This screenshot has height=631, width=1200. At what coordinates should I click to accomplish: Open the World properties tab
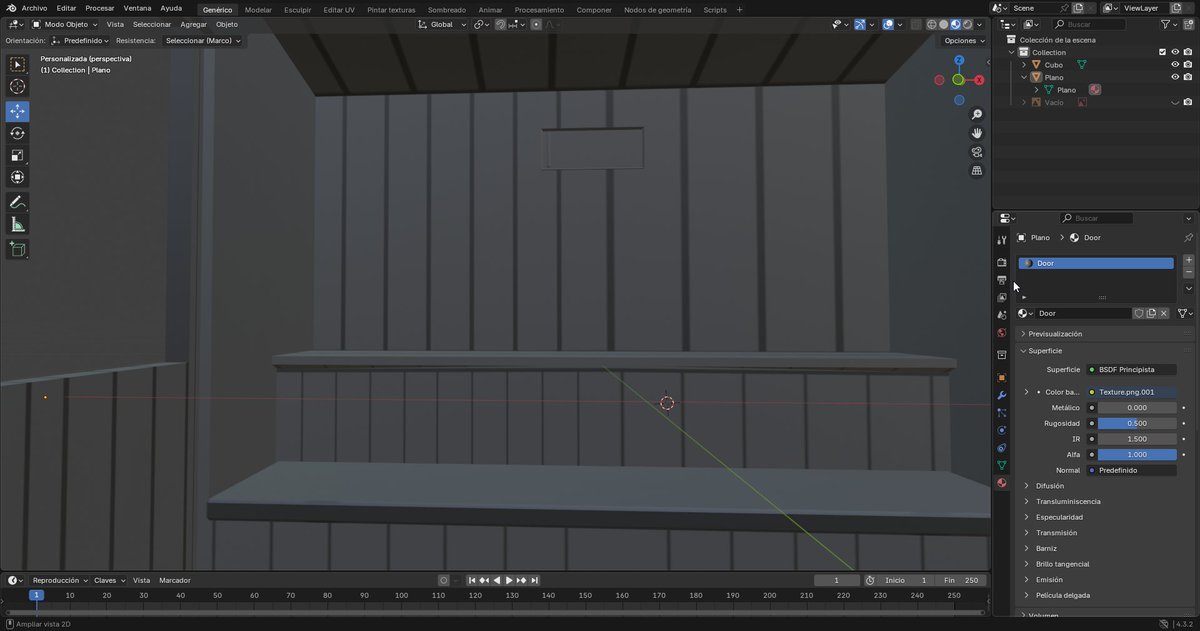(x=1001, y=333)
